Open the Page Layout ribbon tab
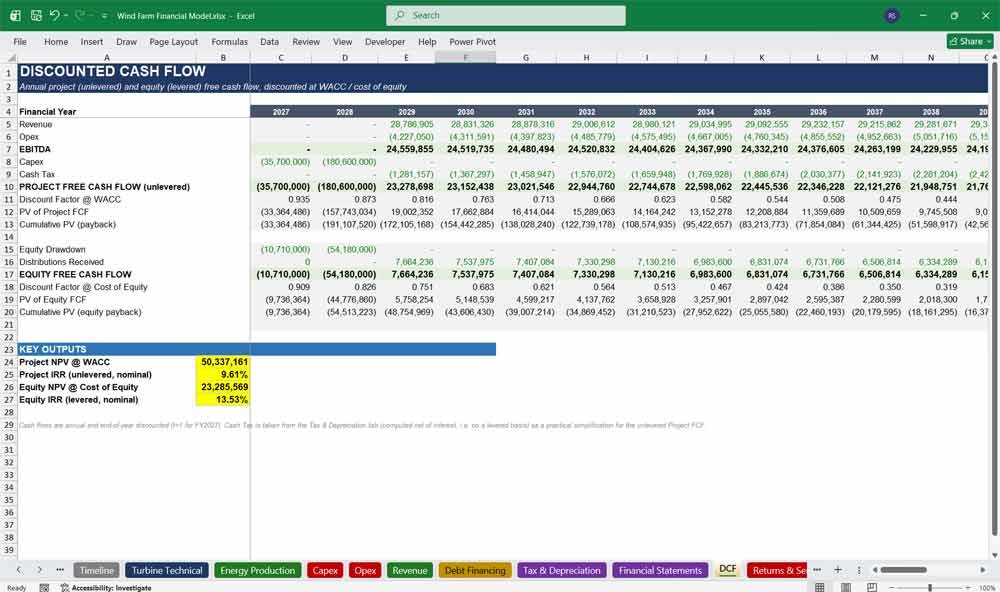The width and height of the screenshot is (1000, 592). 173,41
